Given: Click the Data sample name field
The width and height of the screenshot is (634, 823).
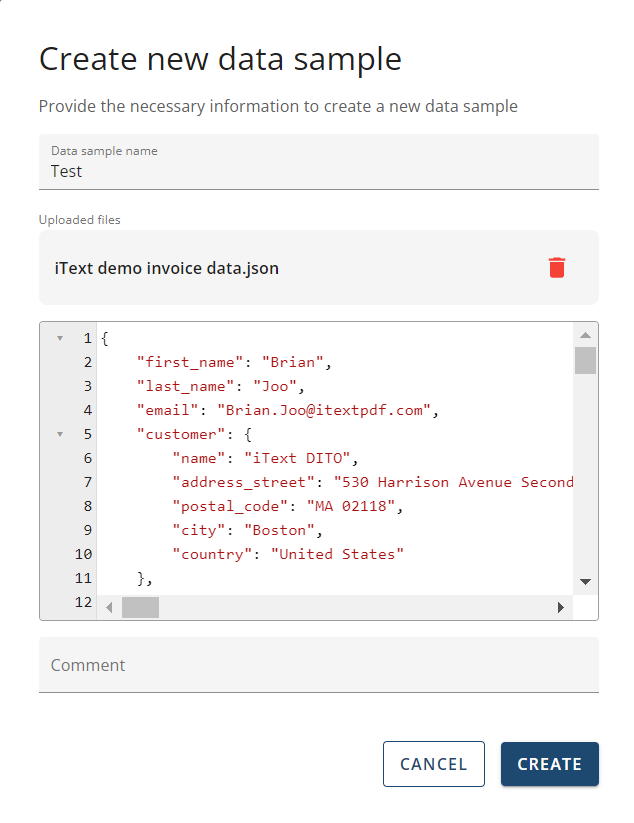Looking at the screenshot, I should point(318,171).
